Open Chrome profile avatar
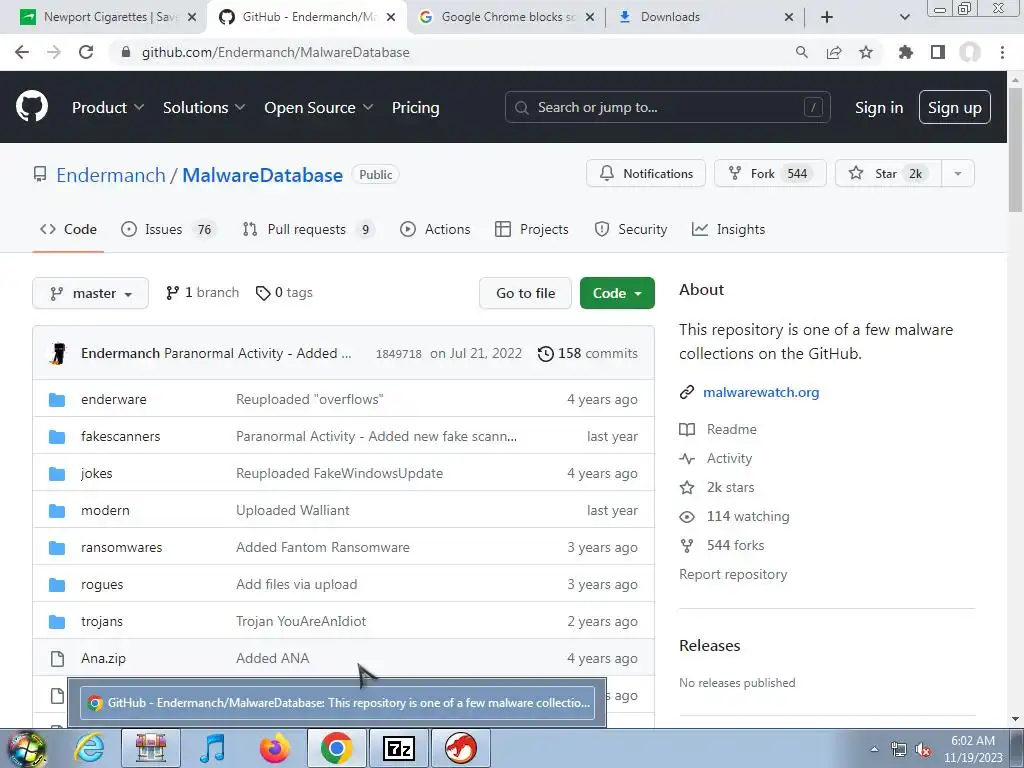This screenshot has width=1024, height=768. pos(970,52)
